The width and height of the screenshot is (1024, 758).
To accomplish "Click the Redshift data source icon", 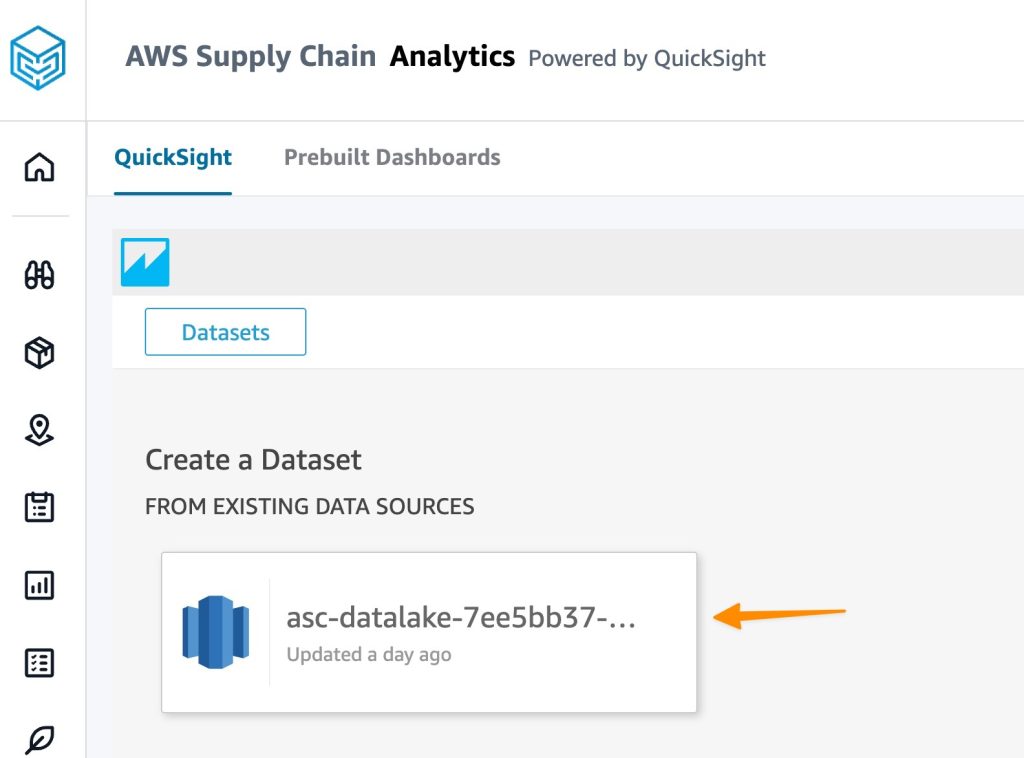I will 216,632.
